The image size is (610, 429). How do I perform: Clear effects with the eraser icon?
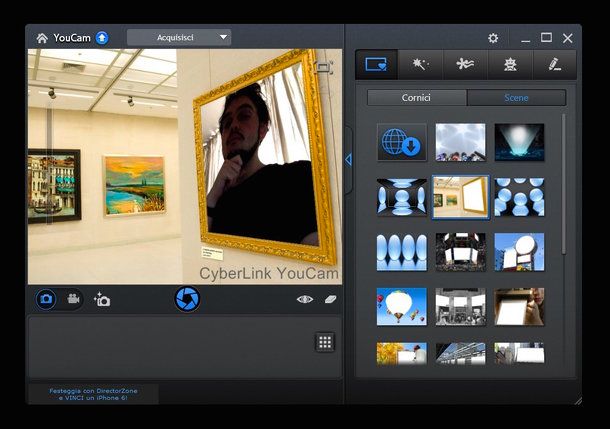[330, 299]
